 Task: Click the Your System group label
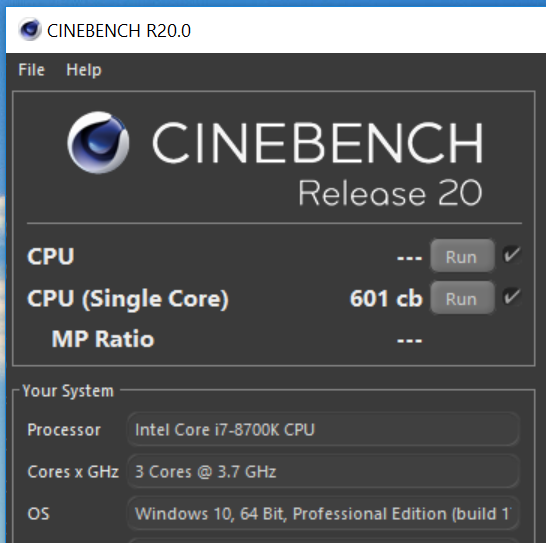coord(68,391)
